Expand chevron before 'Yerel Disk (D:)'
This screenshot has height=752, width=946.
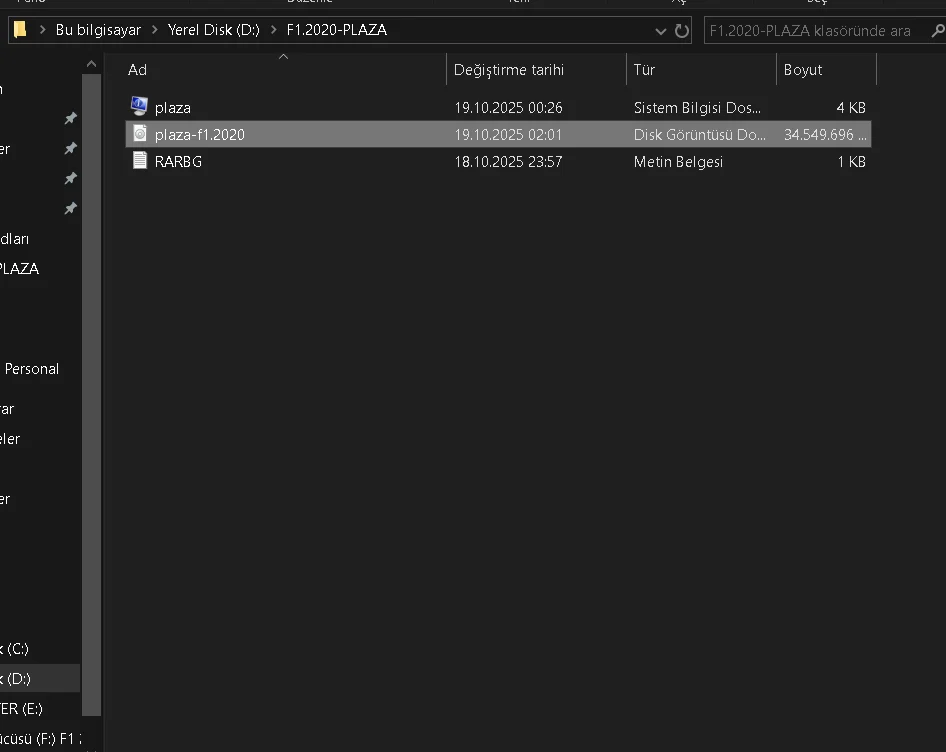click(154, 30)
